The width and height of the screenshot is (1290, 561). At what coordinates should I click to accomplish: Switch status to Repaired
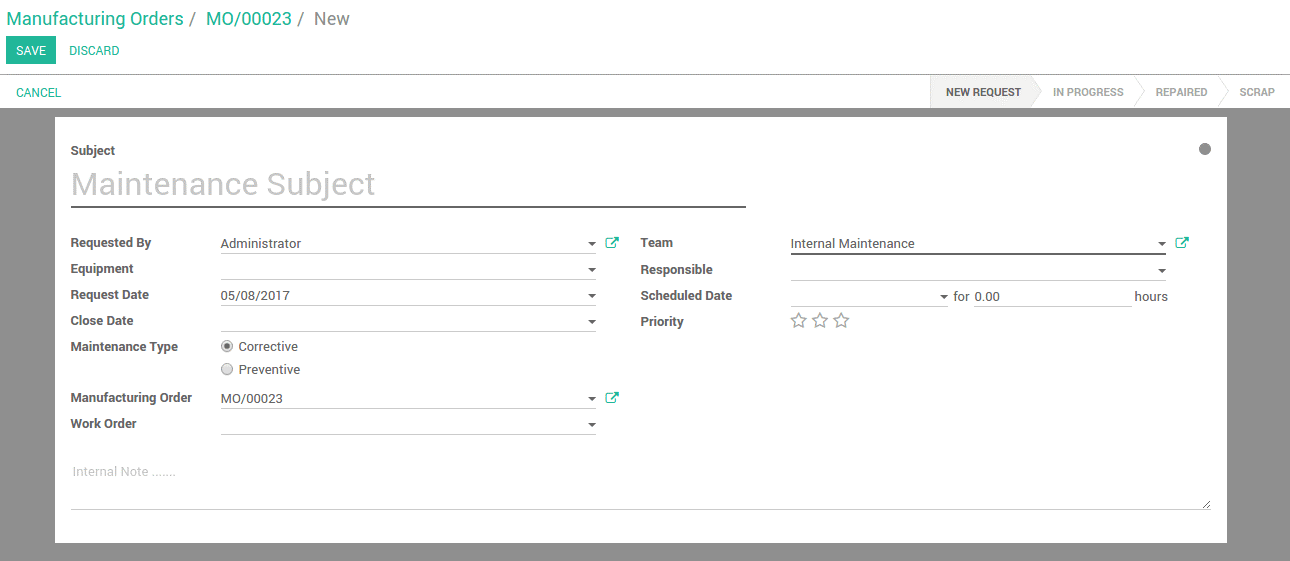1181,92
